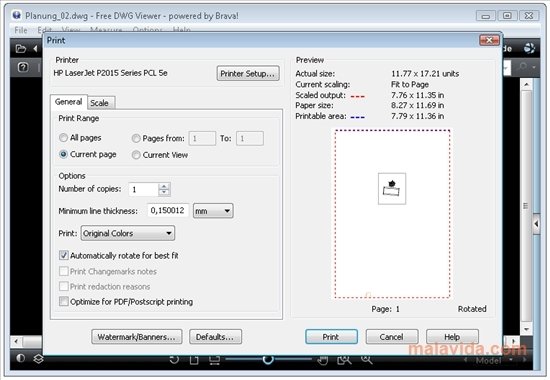
Task: Click the Brava swirl logo icon at top right
Action: coord(529,48)
